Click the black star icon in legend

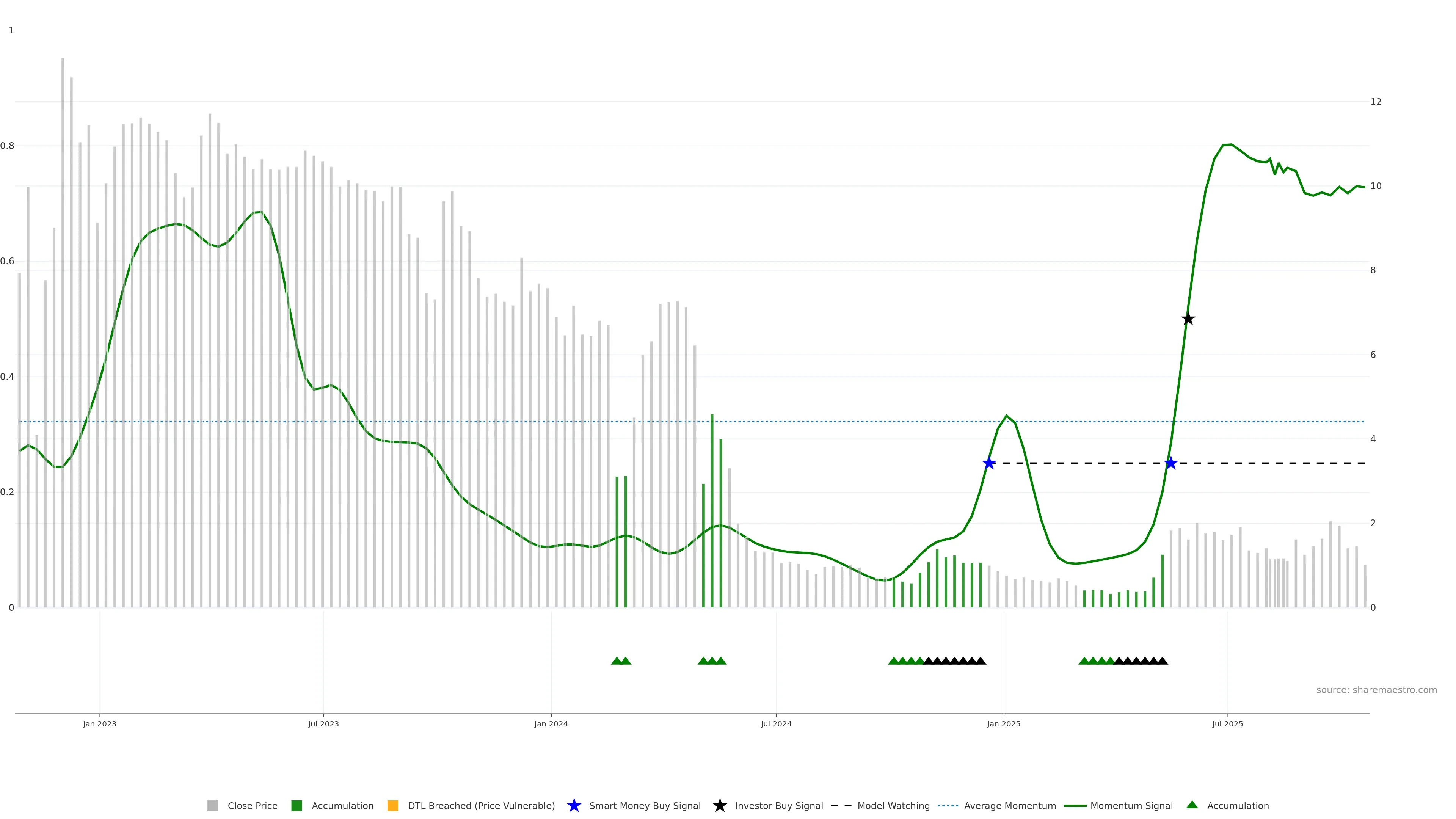click(720, 806)
